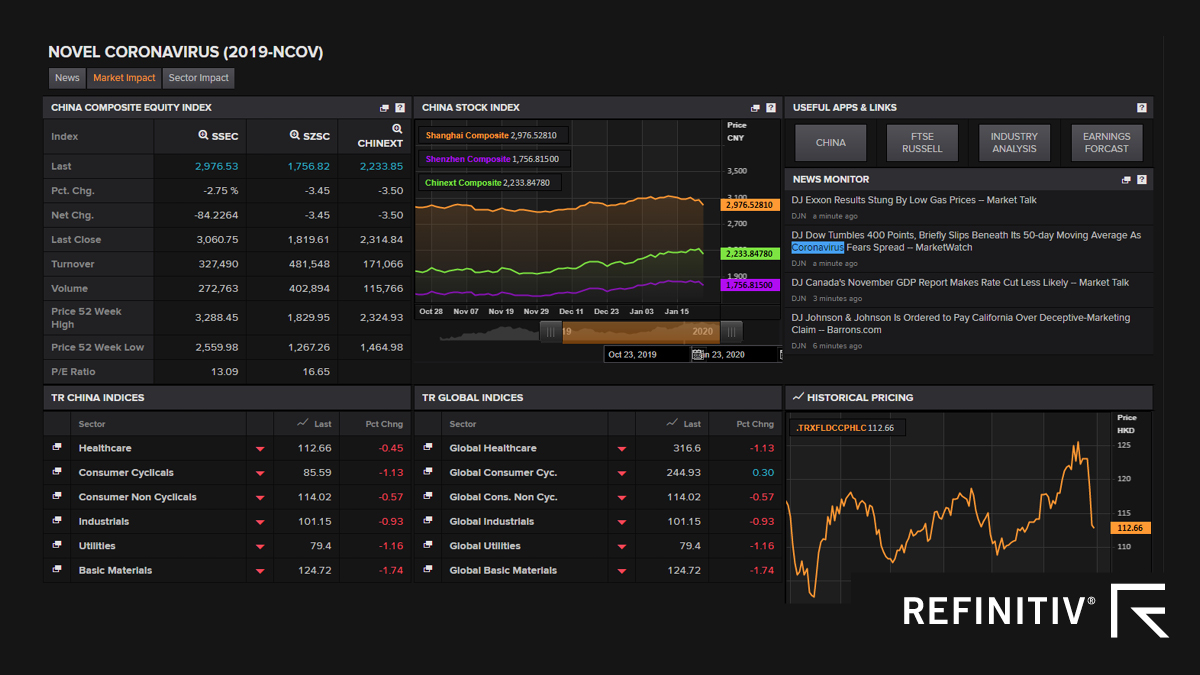Viewport: 1200px width, 675px height.
Task: Open the Global Industrials pop-out icon
Action: [x=428, y=521]
